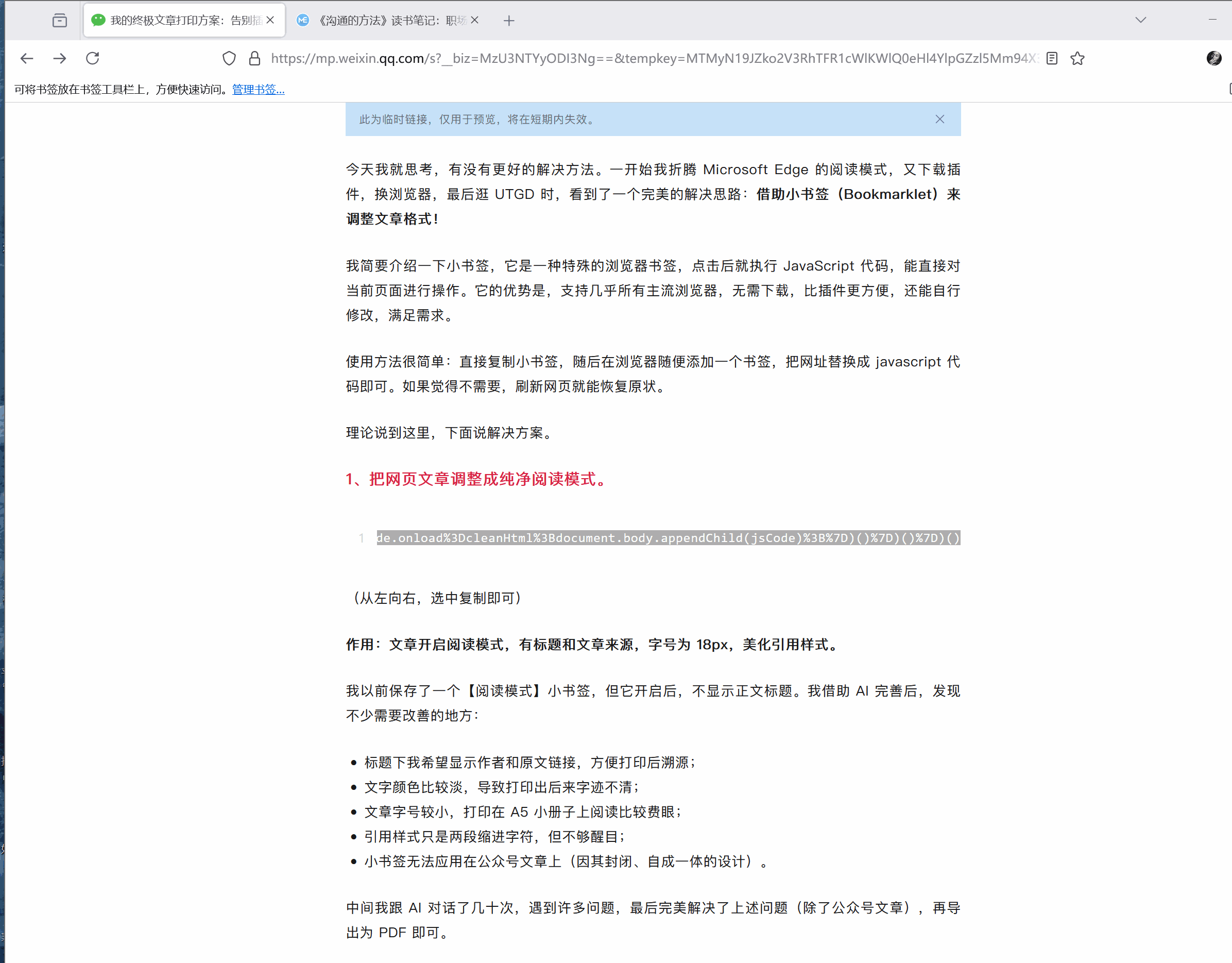Click bullet 引用样式只是两段缩进字符
The image size is (1232, 963).
coord(494,837)
